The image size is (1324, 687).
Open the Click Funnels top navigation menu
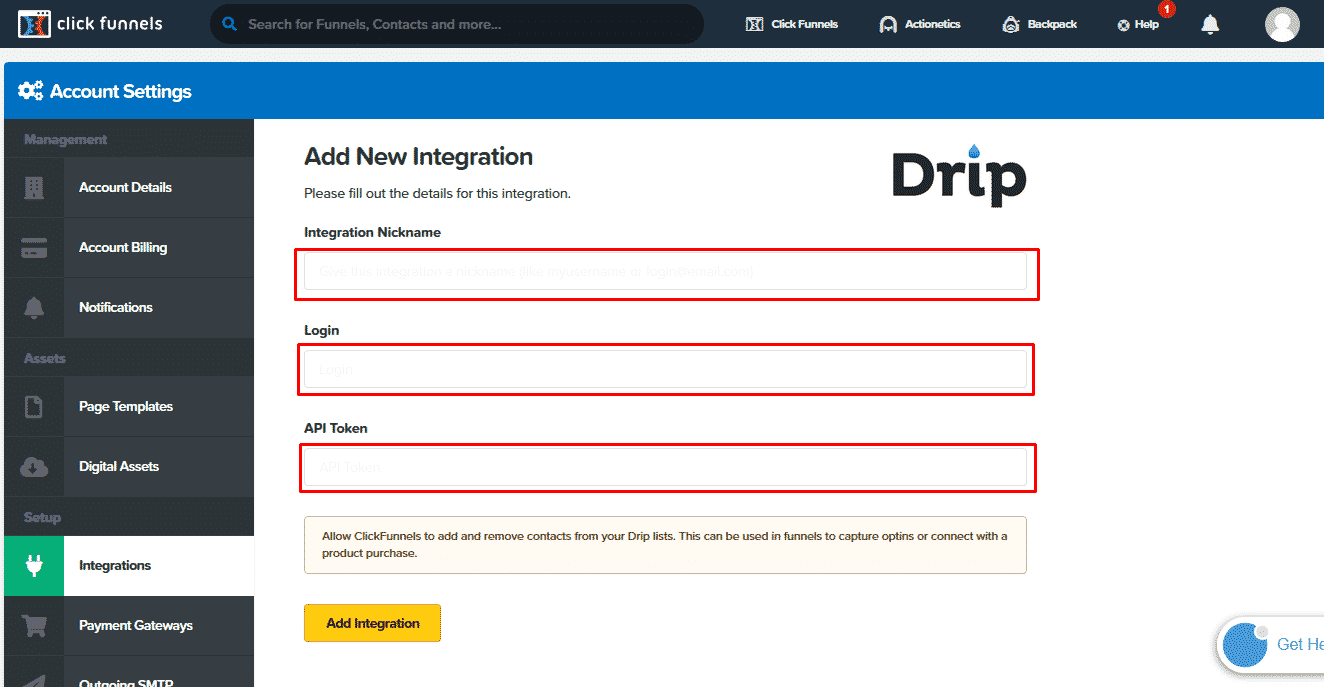(792, 24)
